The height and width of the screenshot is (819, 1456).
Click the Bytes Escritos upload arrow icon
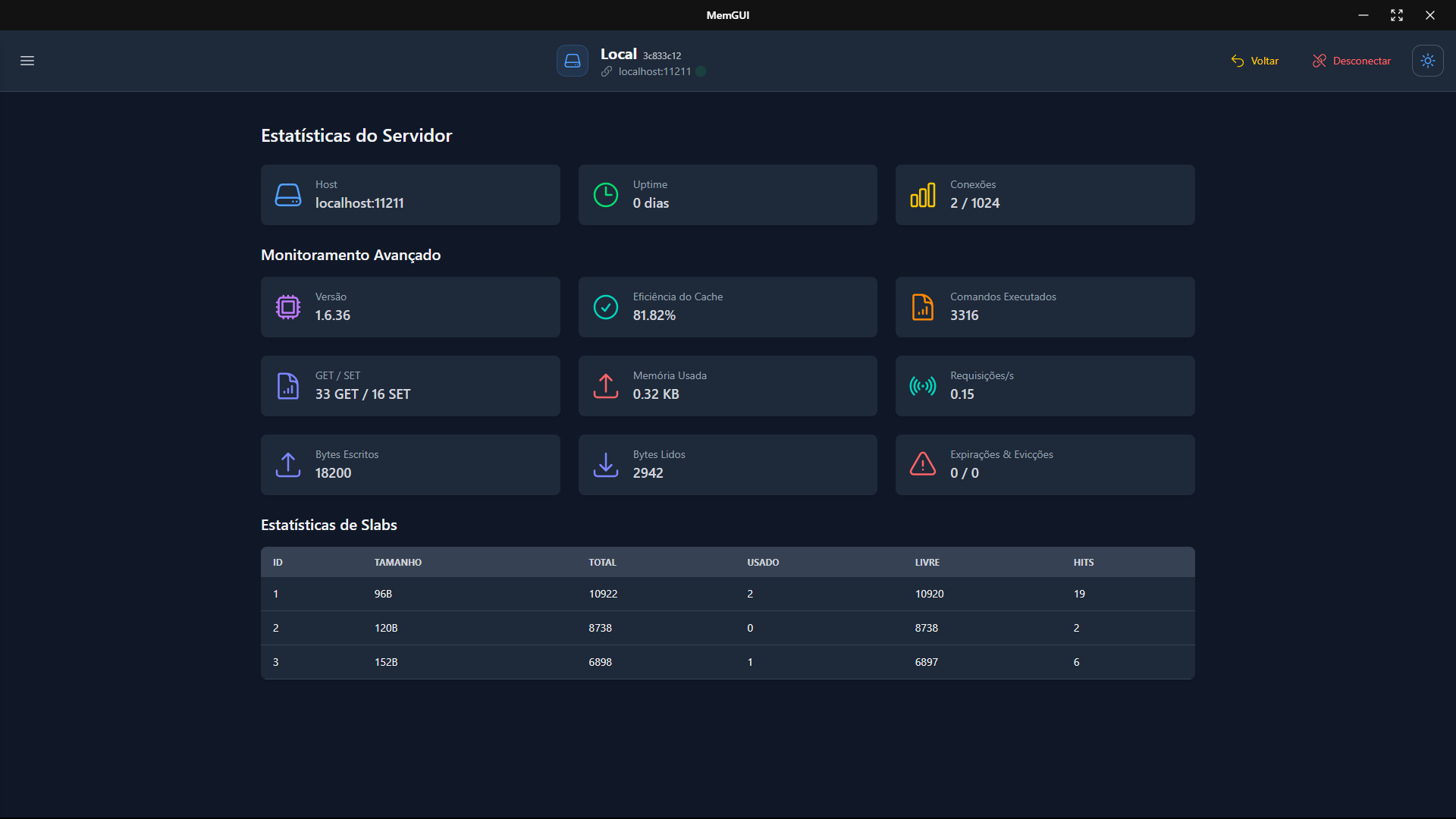click(288, 465)
